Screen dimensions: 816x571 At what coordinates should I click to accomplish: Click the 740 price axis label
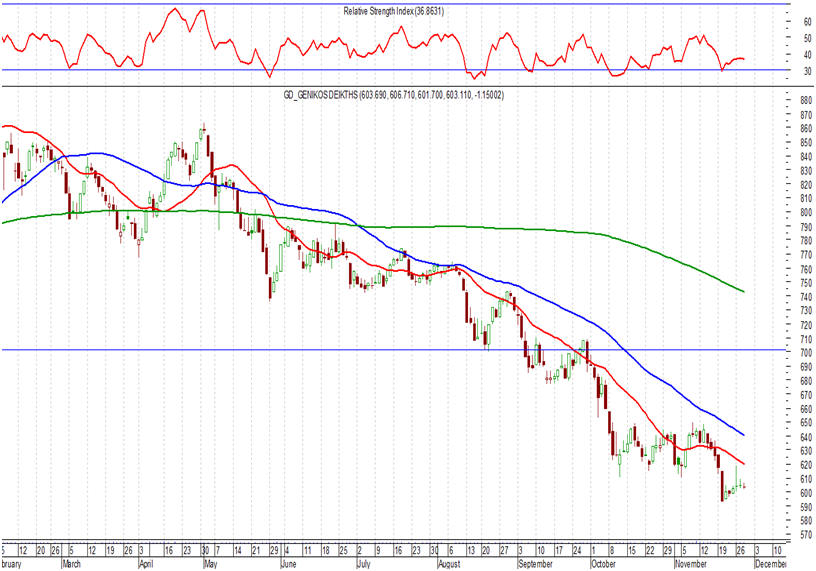point(806,297)
